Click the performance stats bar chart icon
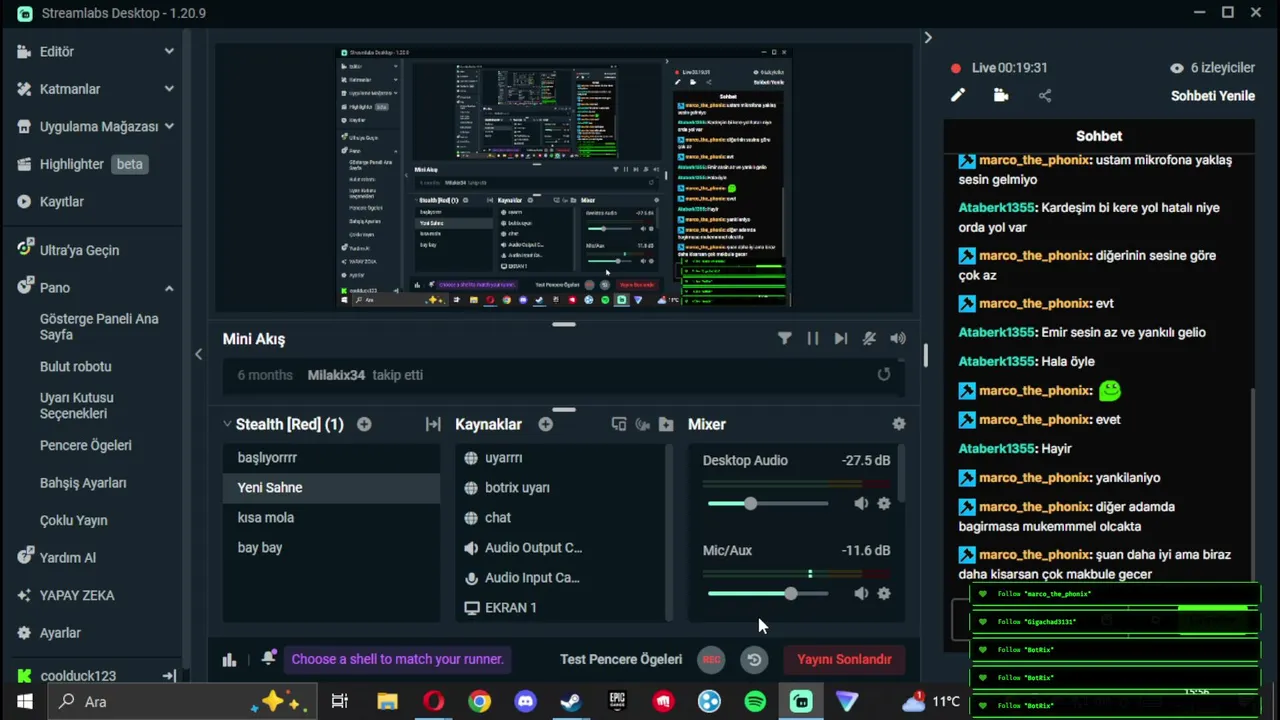1280x720 pixels. (230, 659)
